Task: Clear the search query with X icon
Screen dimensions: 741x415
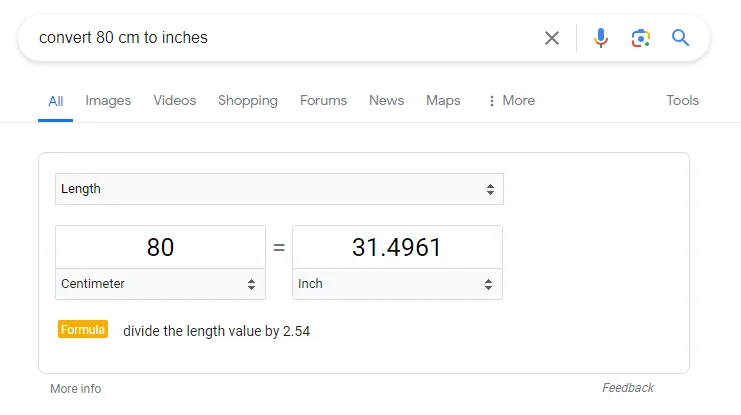Action: point(552,38)
